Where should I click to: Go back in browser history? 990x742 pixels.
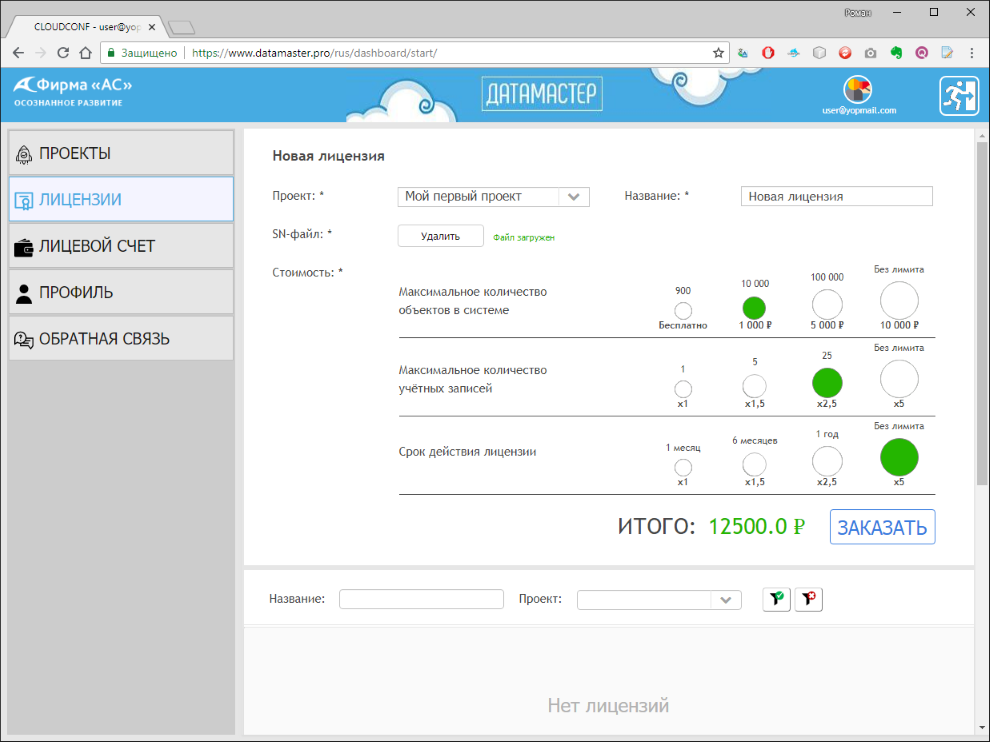pyautogui.click(x=18, y=53)
